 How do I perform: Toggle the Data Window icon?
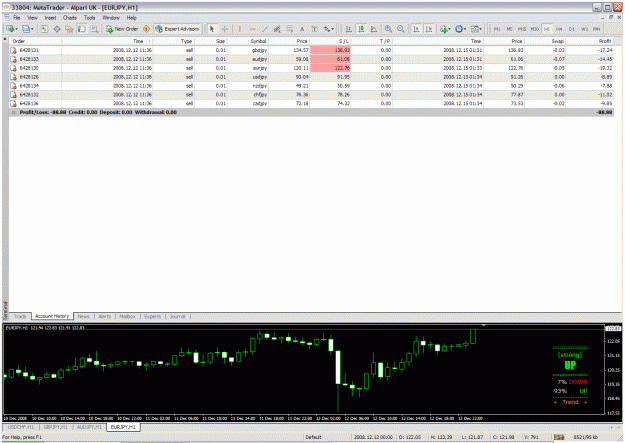click(57, 29)
